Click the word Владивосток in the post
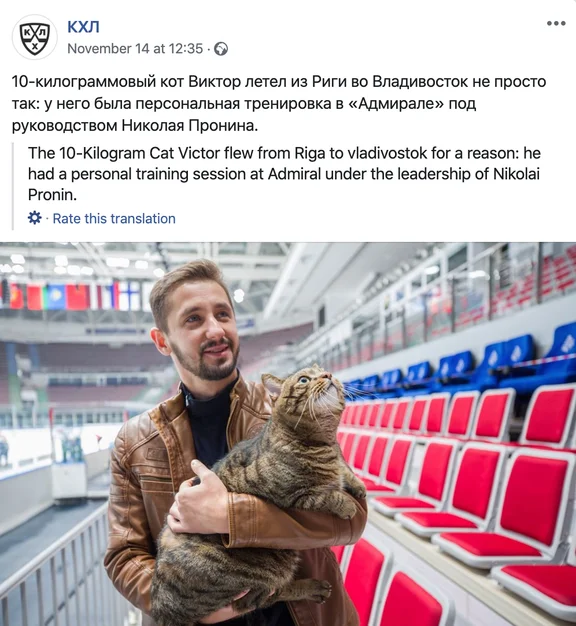 pyautogui.click(x=420, y=81)
